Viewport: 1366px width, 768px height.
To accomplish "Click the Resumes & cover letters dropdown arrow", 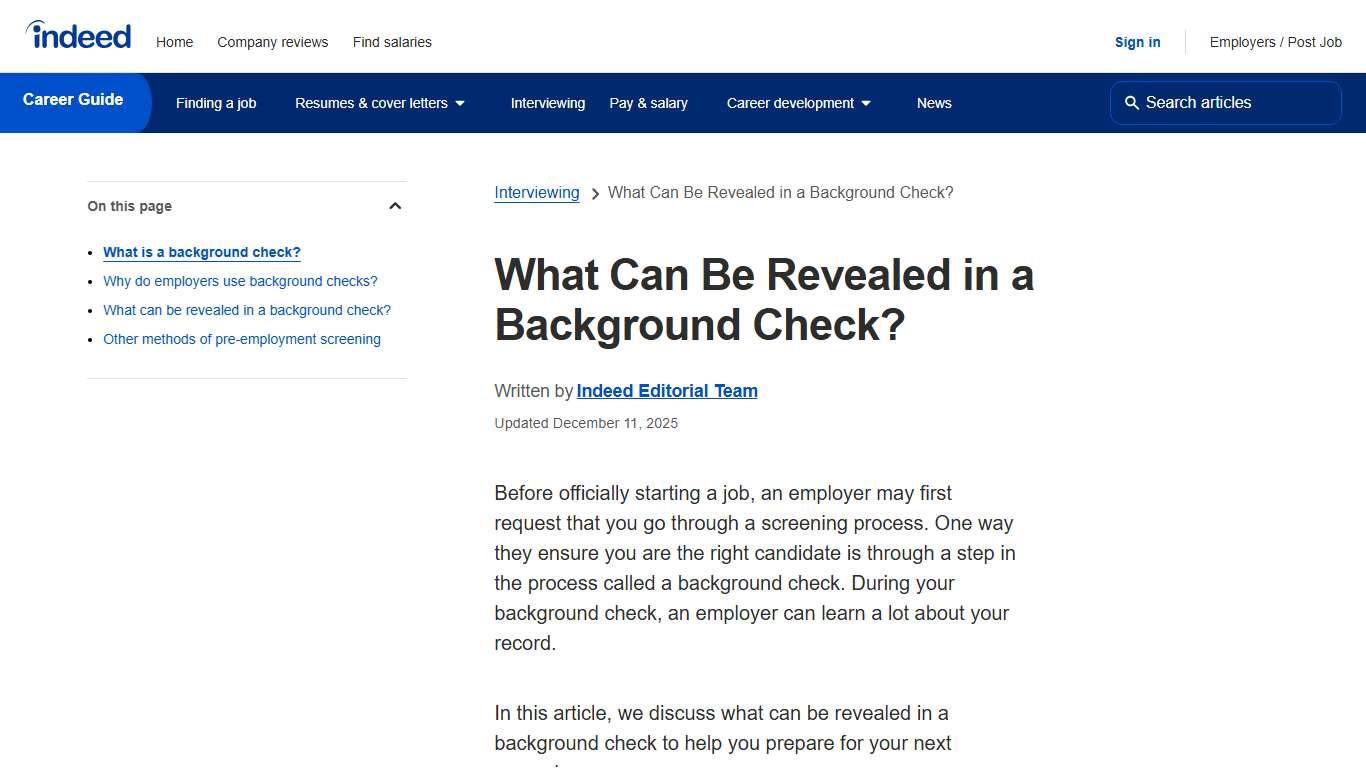I will pos(460,102).
